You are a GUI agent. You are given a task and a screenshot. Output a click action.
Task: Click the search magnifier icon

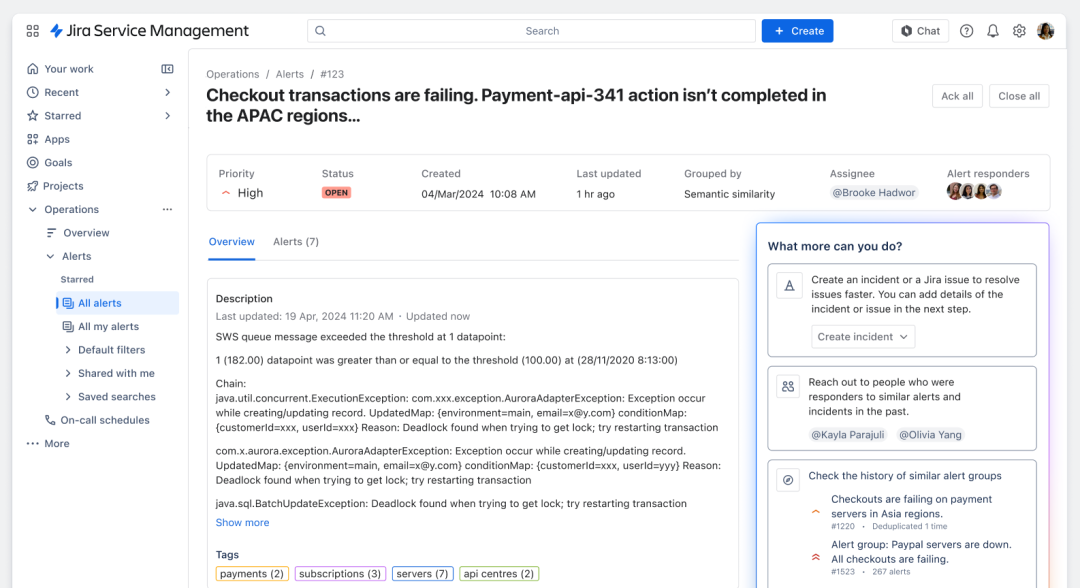click(x=320, y=31)
